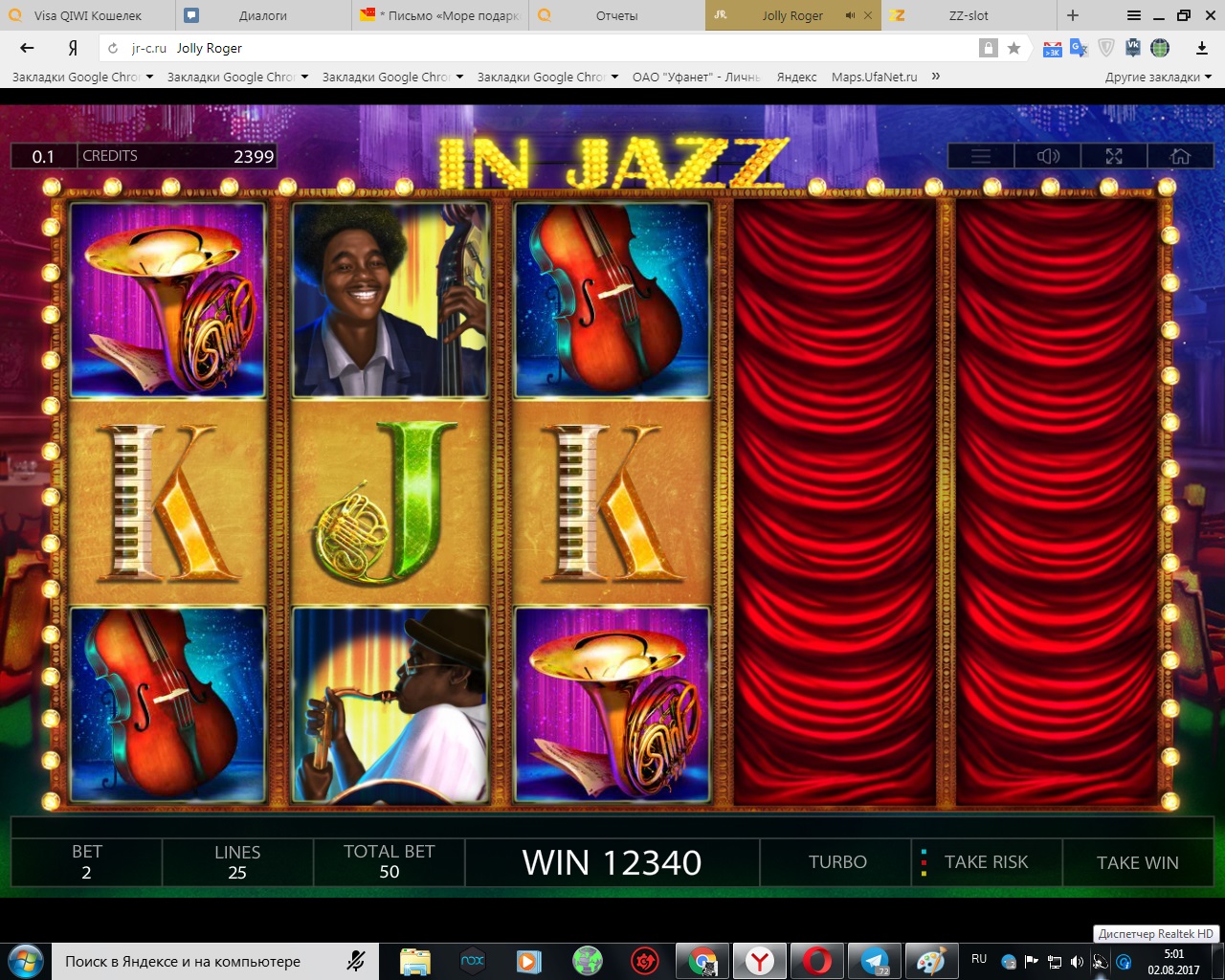Show more bookmarks with the » chevron
This screenshot has height=980, width=1225.
(936, 77)
